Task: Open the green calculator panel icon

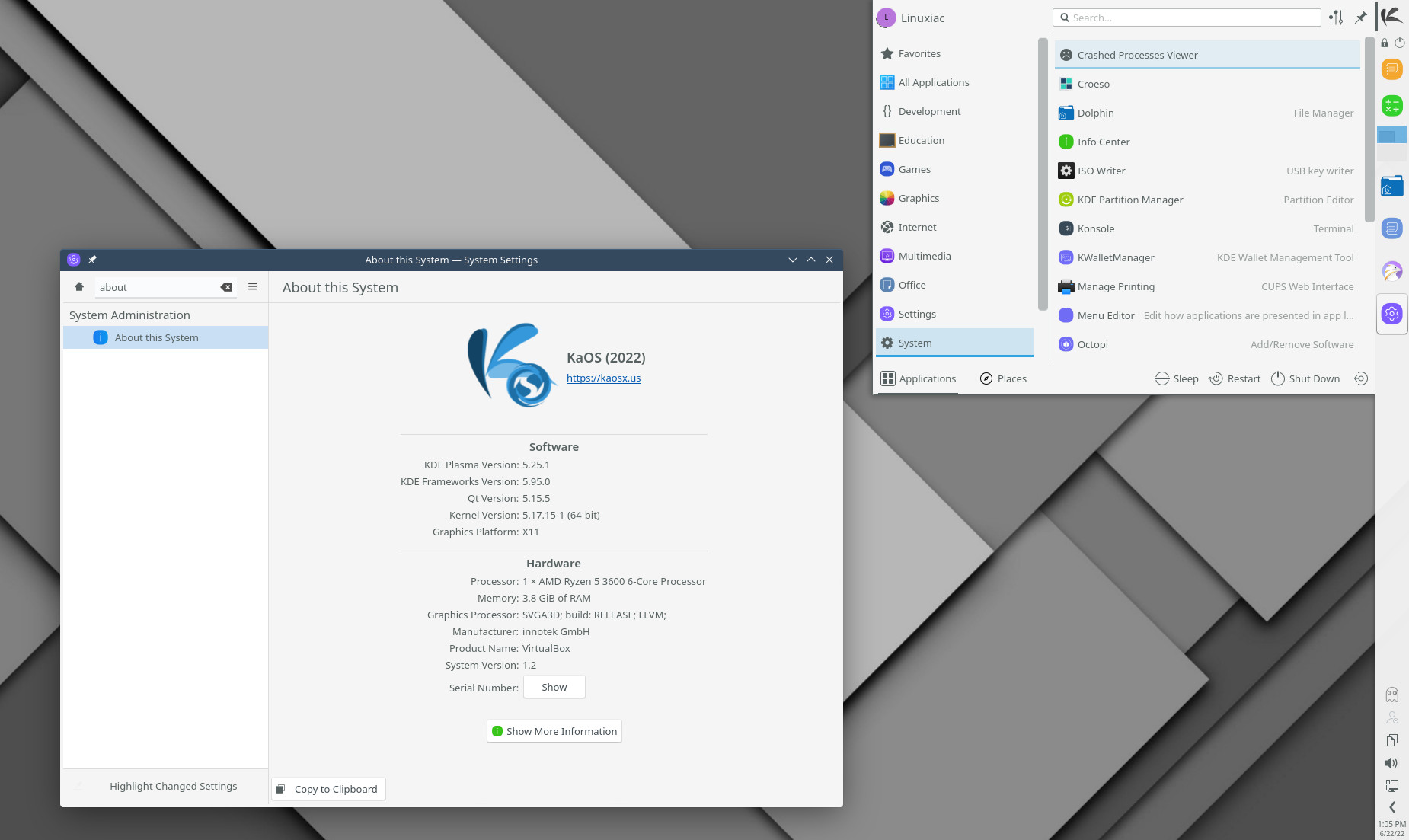Action: (1392, 105)
